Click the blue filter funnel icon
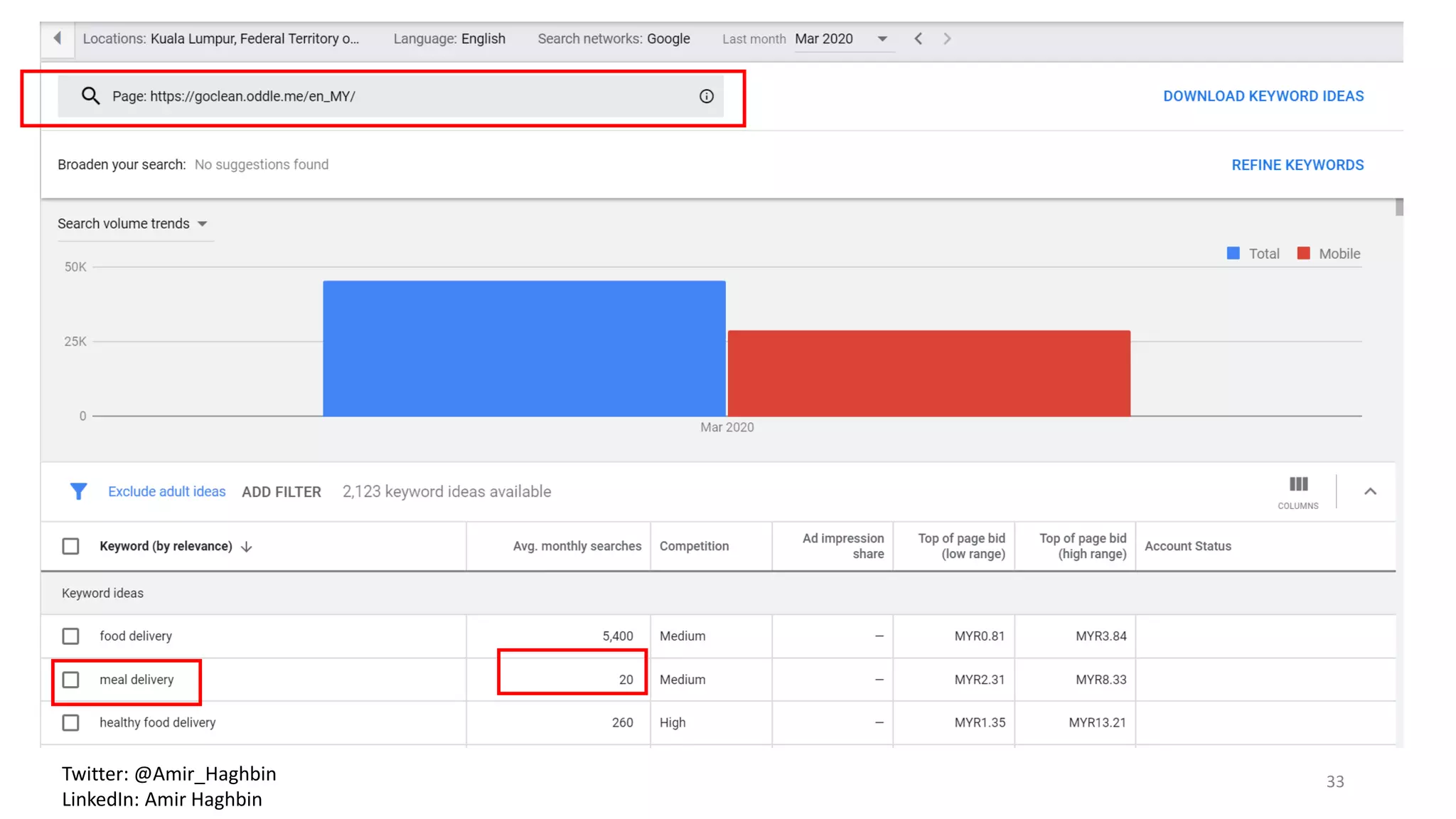Screen dimensions: 1456x819 tap(78, 491)
